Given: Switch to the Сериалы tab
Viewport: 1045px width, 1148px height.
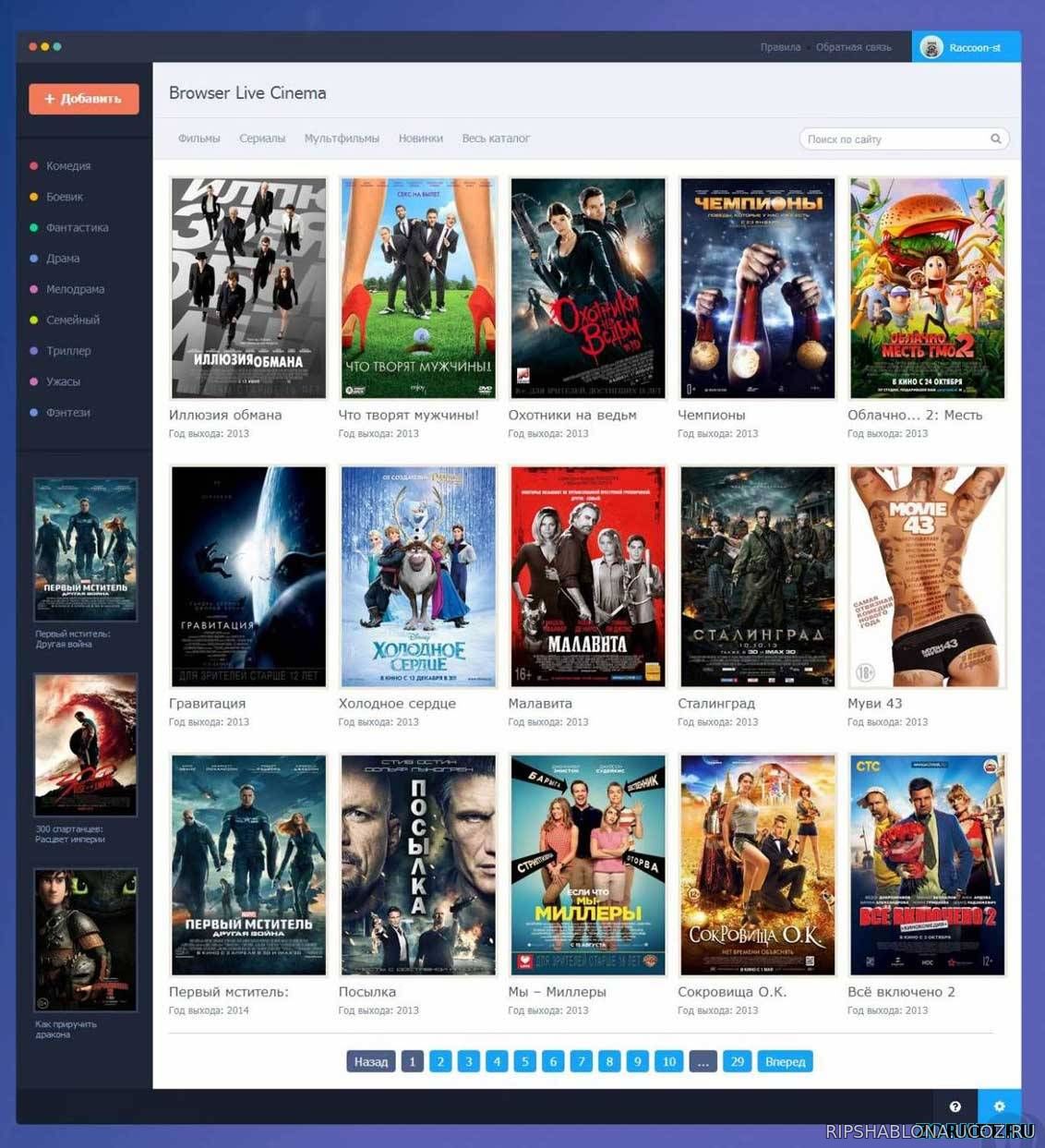Looking at the screenshot, I should [262, 138].
